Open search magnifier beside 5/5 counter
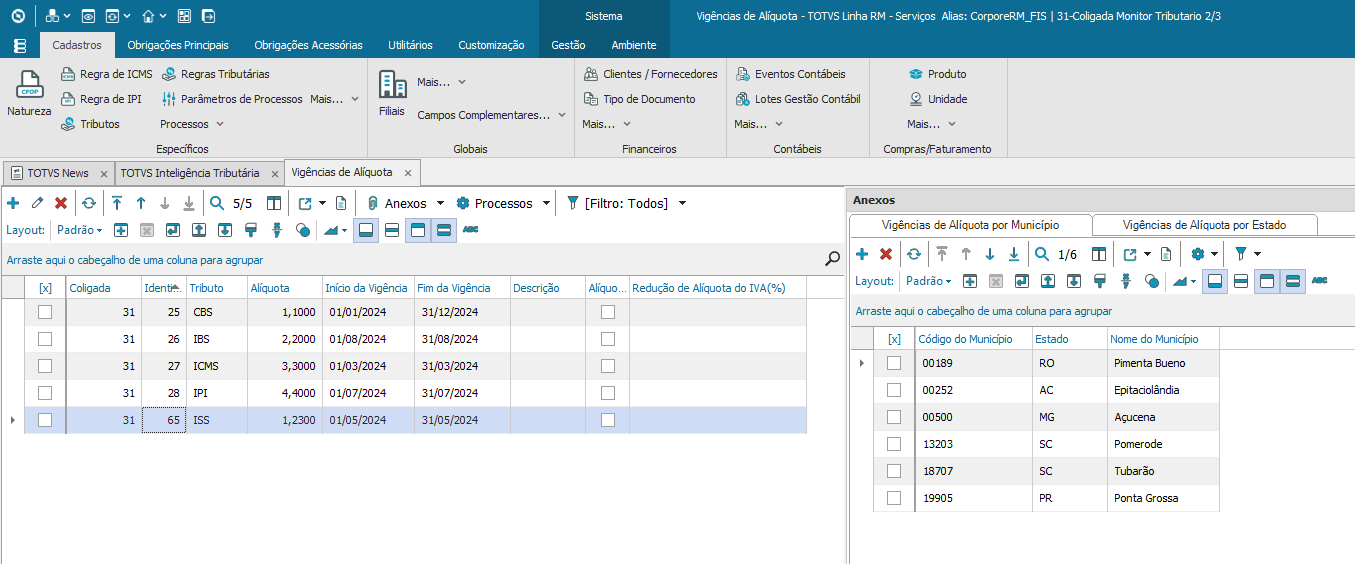This screenshot has width=1355, height=564. point(217,203)
